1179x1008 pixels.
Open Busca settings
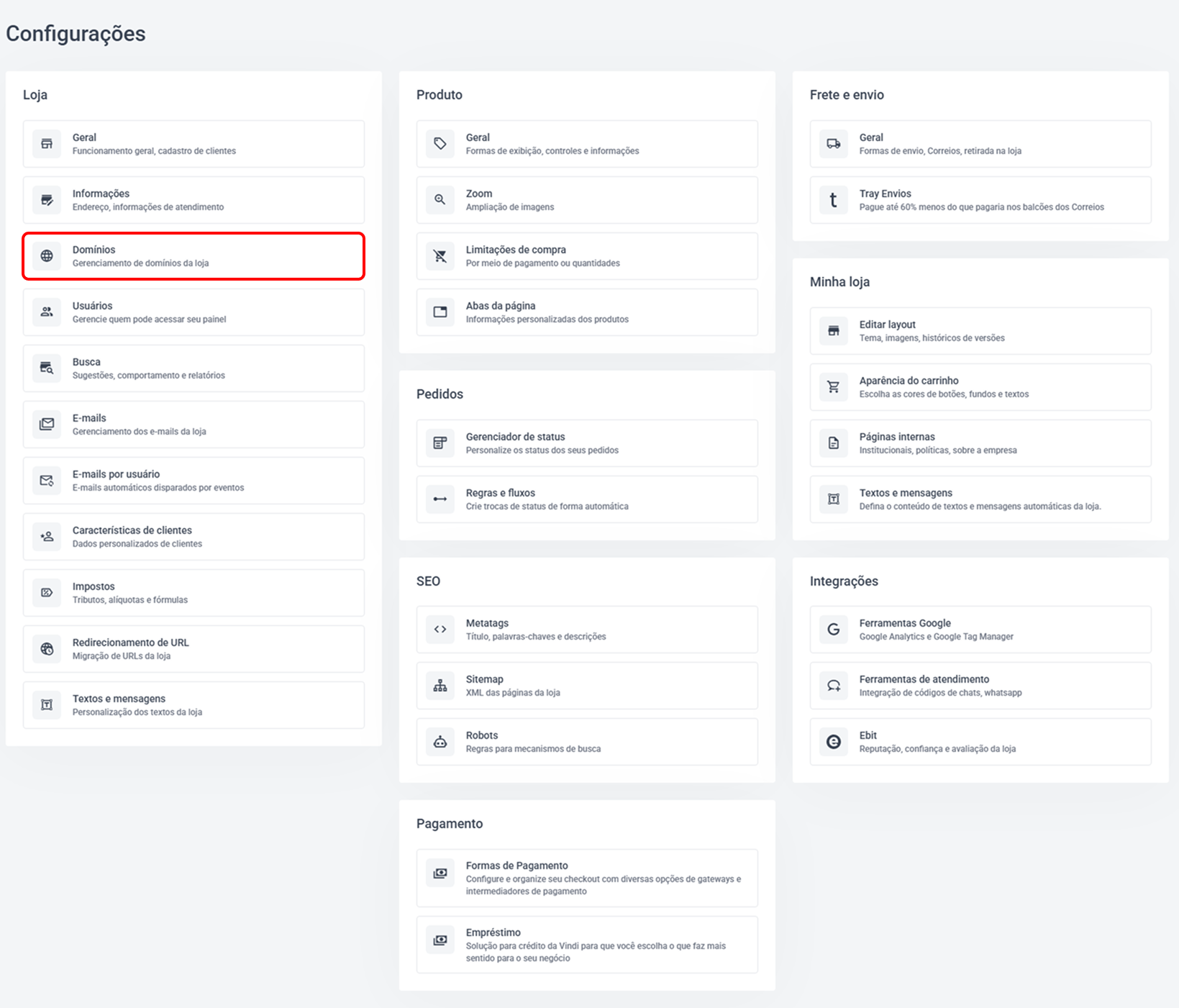[194, 368]
